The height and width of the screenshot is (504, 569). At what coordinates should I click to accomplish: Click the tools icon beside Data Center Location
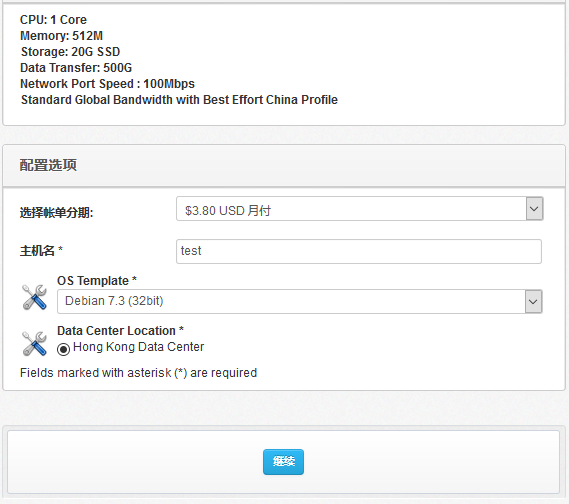[34, 343]
